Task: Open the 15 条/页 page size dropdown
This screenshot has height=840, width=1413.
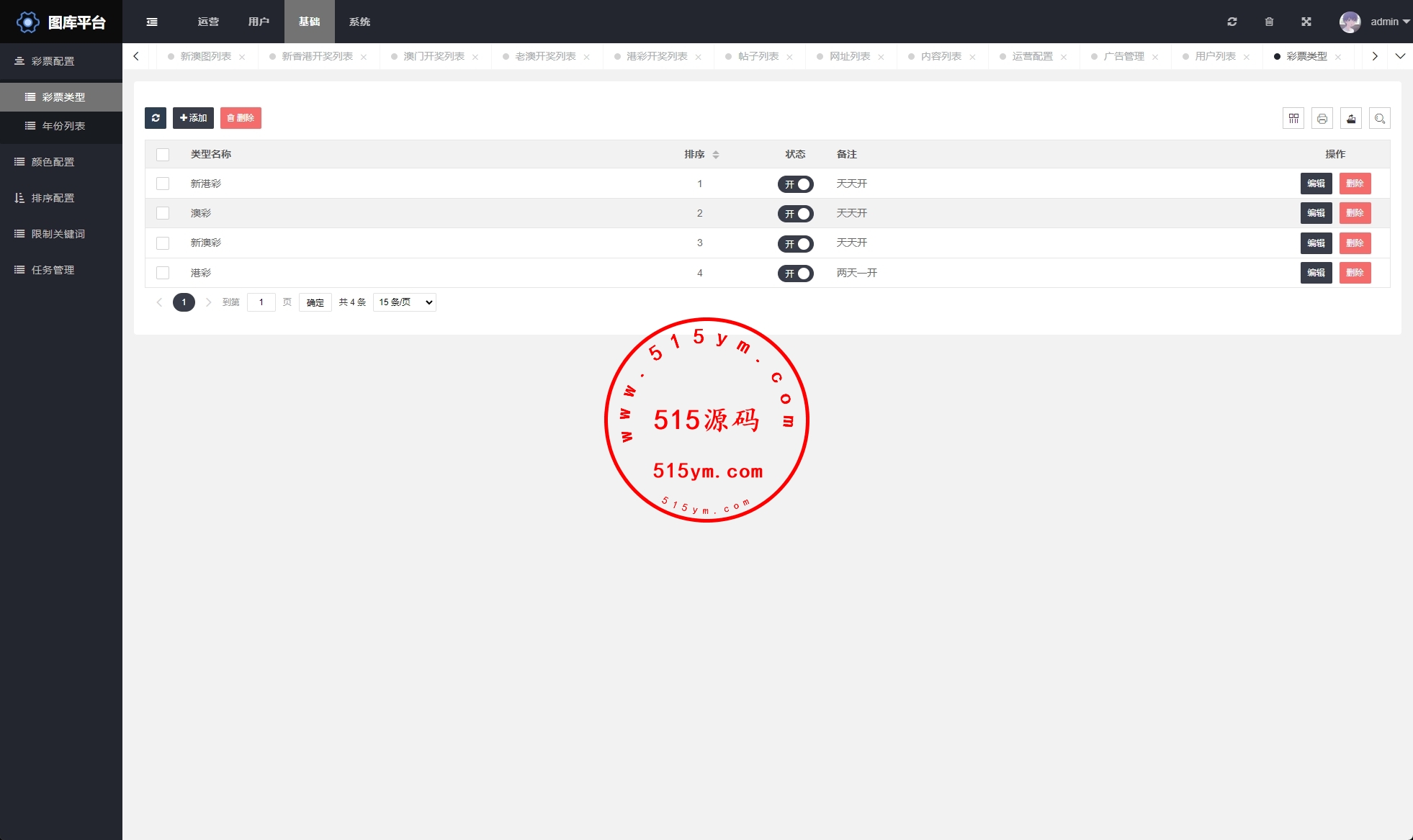Action: click(405, 302)
